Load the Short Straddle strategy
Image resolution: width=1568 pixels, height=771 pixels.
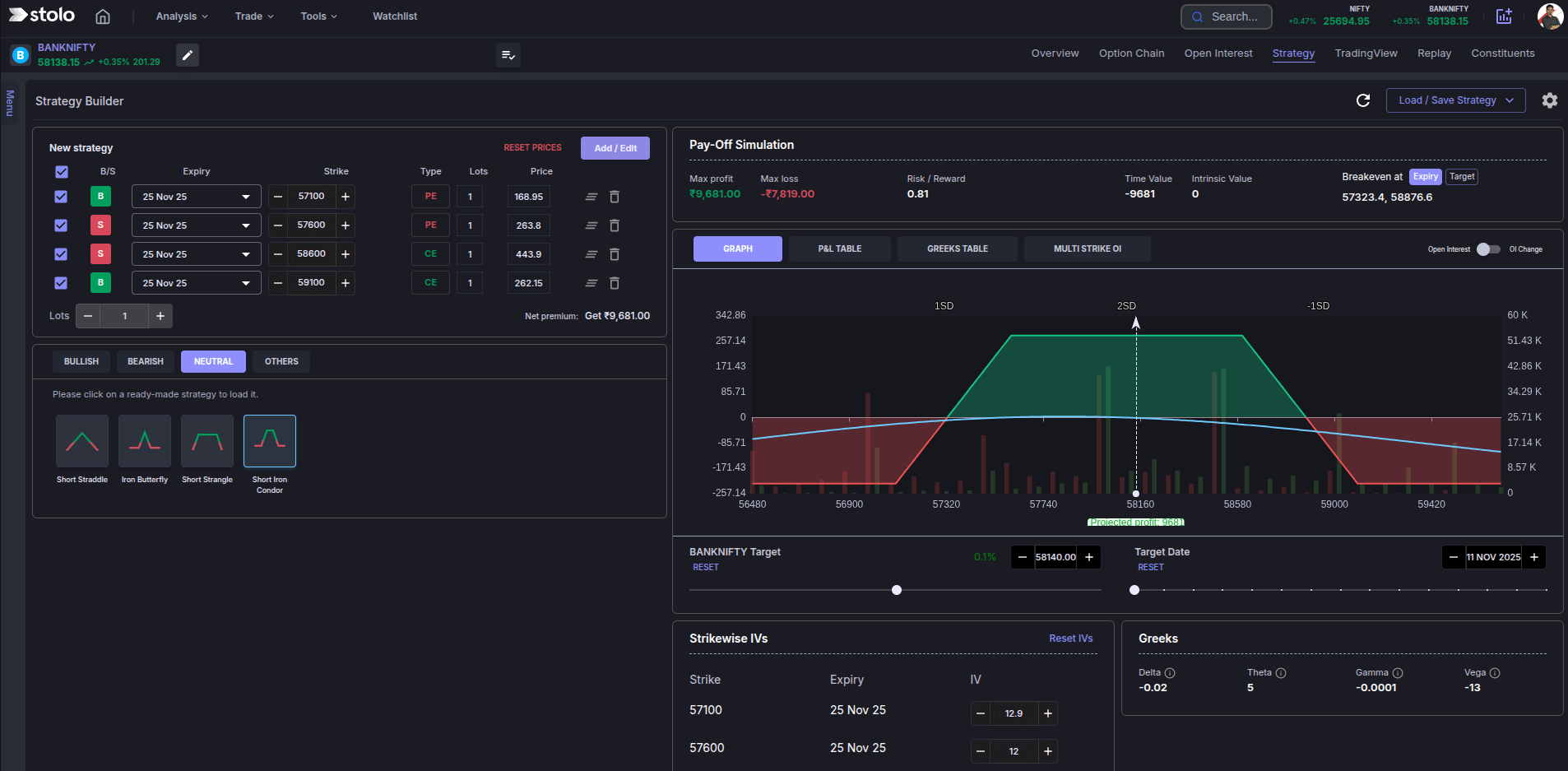[82, 441]
